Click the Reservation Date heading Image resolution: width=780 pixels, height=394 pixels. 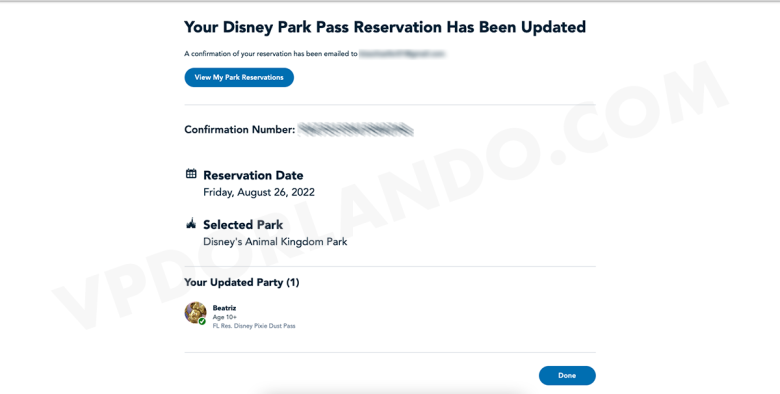253,175
